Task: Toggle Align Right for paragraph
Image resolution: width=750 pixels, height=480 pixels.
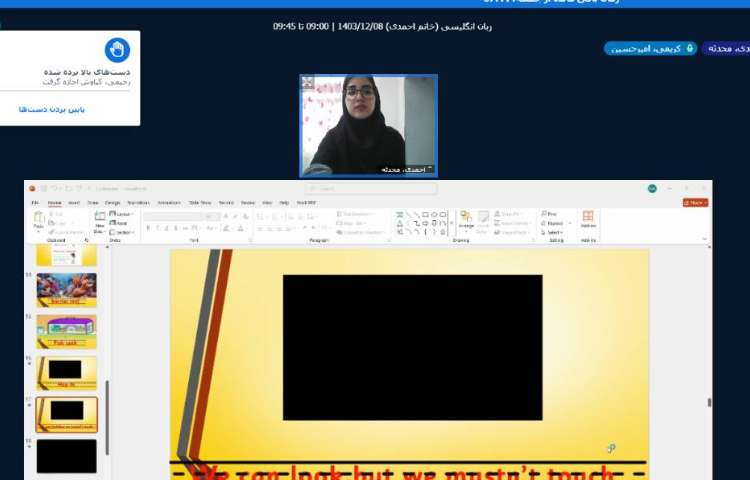Action: [x=279, y=229]
